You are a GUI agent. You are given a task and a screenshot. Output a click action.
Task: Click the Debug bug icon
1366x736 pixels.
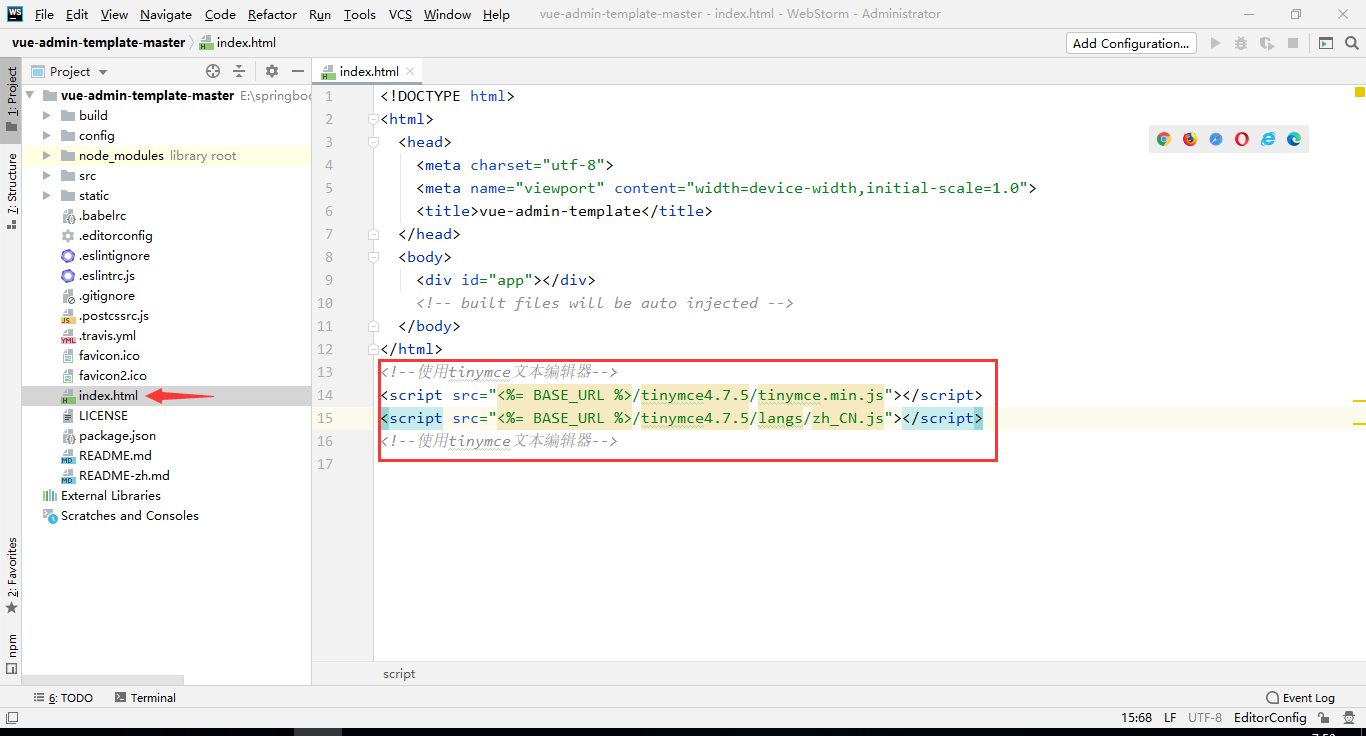(1241, 43)
